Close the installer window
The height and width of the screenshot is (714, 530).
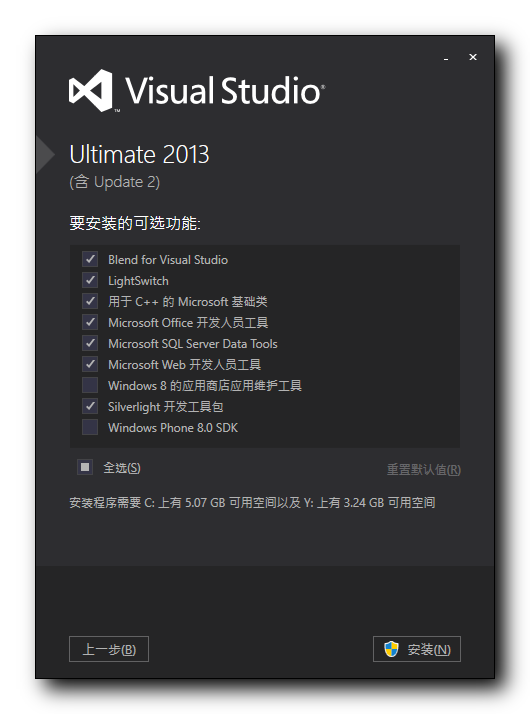[473, 57]
